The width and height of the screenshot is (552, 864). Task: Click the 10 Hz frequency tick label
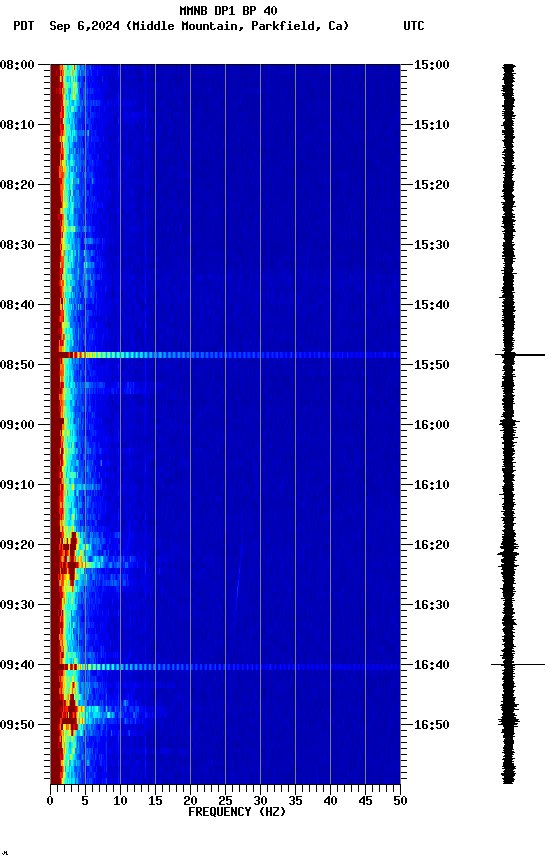click(120, 801)
